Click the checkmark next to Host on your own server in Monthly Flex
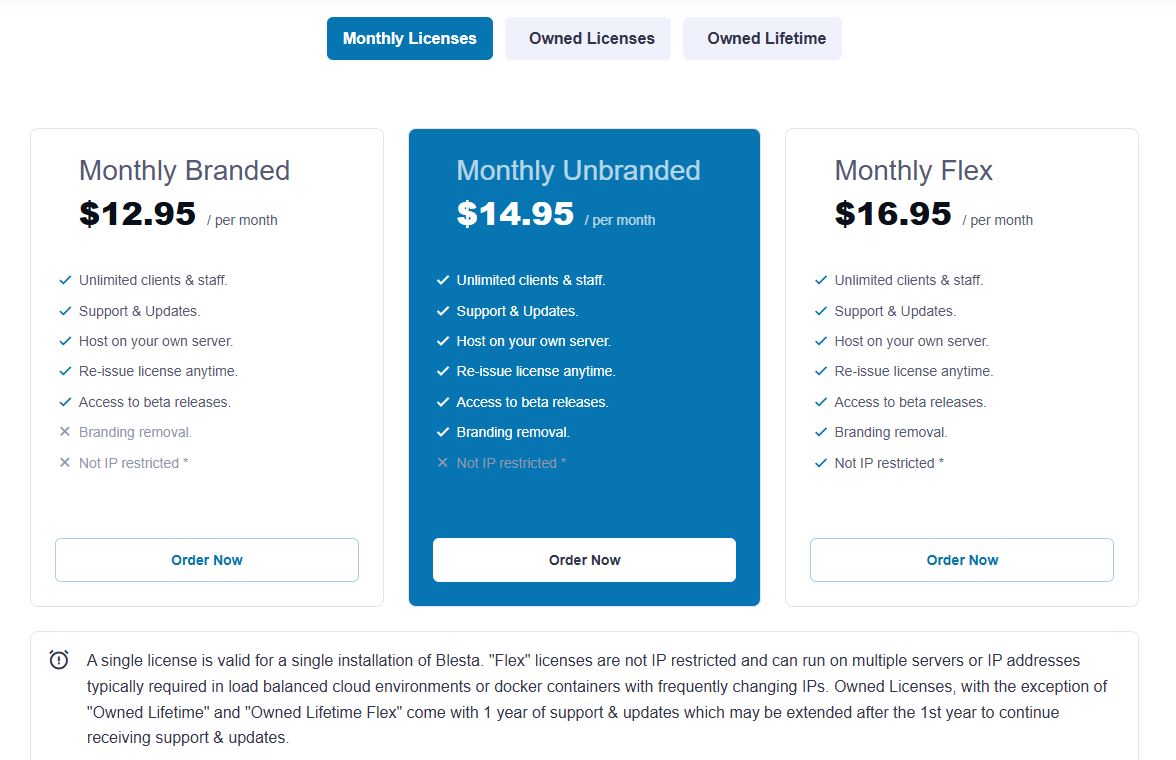Viewport: 1176px width, 760px height. (x=820, y=341)
